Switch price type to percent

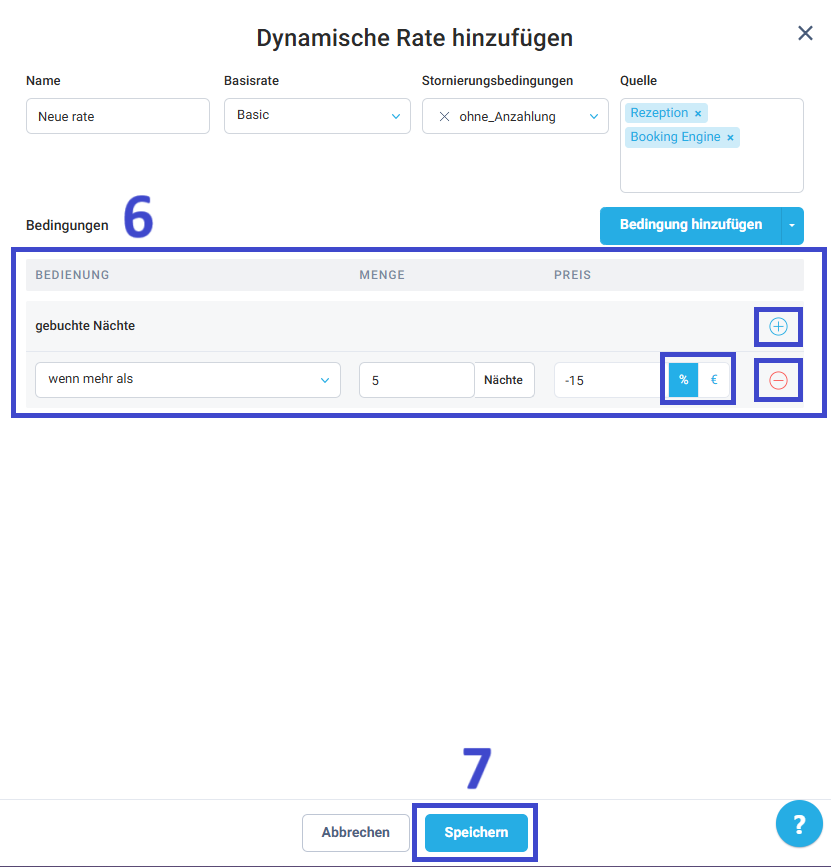[x=683, y=380]
